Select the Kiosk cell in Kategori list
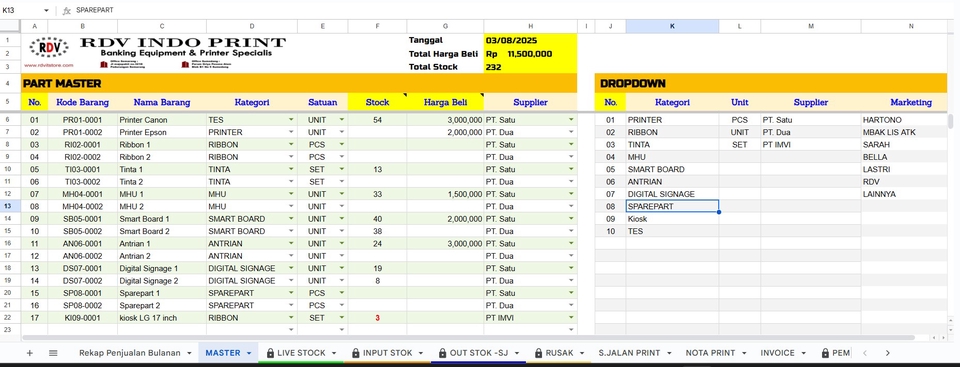This screenshot has width=960, height=367. [672, 219]
